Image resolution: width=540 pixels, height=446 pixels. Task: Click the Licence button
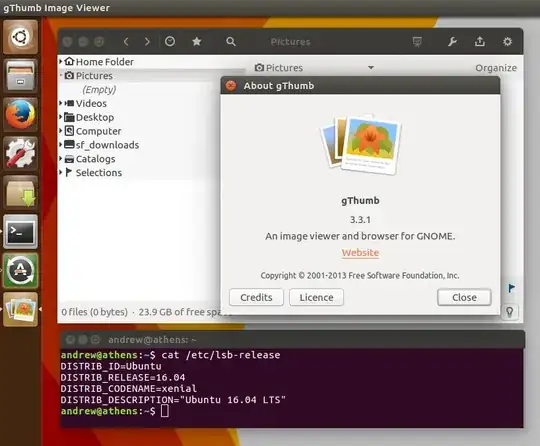click(316, 297)
